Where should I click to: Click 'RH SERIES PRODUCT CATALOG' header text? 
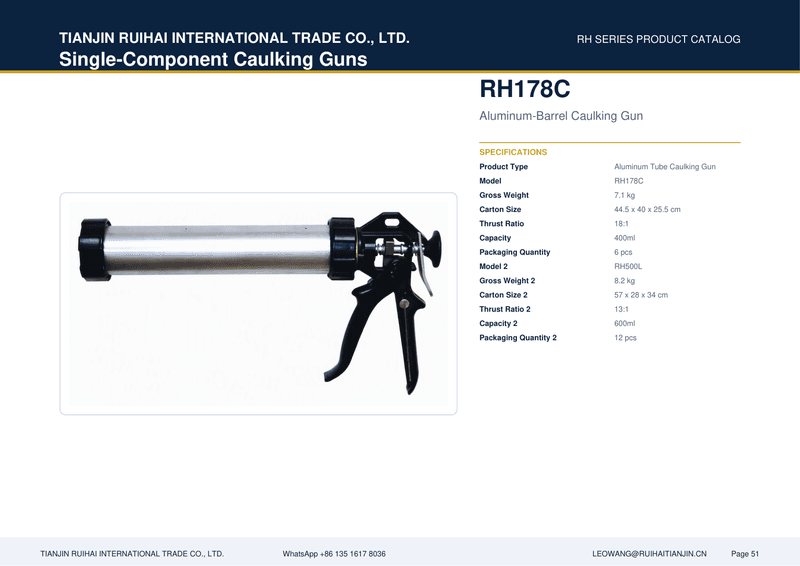coord(658,39)
